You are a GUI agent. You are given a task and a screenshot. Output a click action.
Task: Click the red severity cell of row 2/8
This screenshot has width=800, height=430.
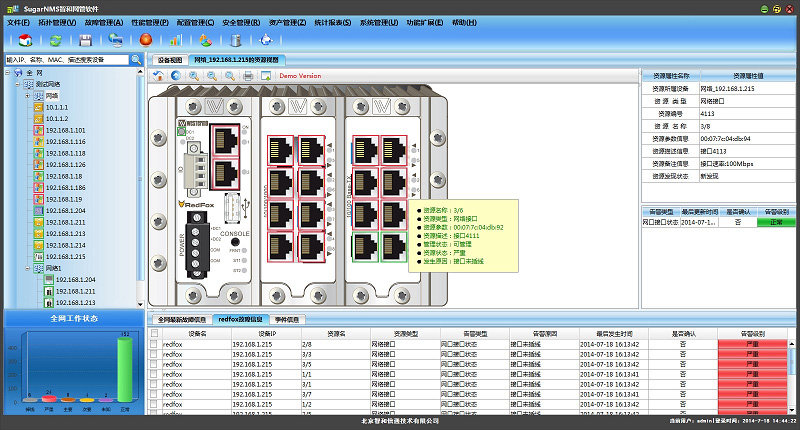coord(752,344)
